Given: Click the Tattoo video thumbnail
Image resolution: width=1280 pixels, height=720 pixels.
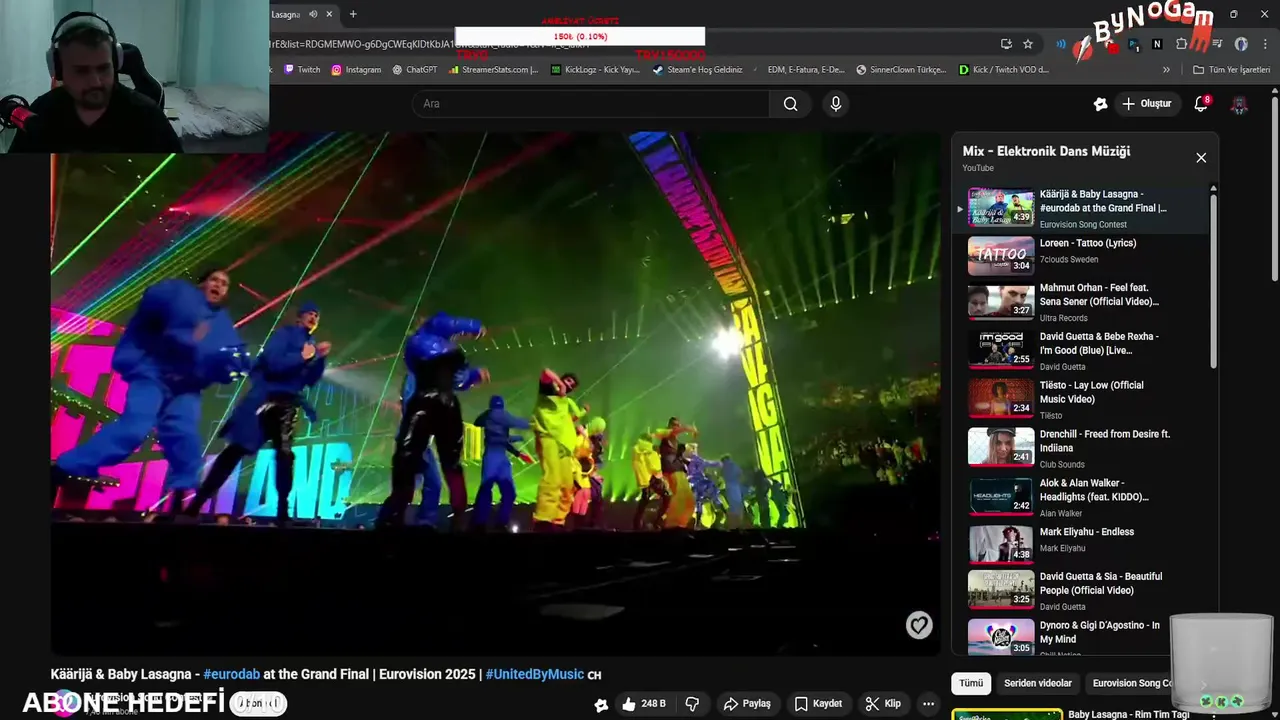Looking at the screenshot, I should coord(1001,256).
